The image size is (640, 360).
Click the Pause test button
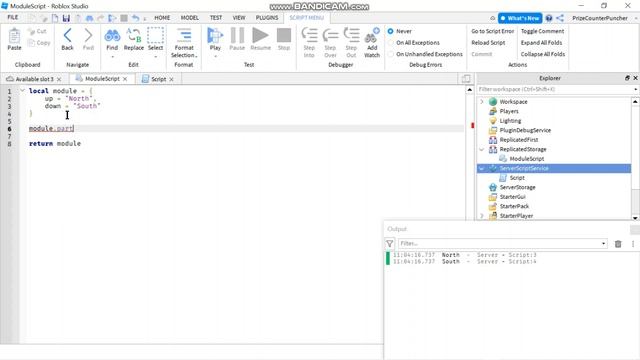pyautogui.click(x=237, y=36)
